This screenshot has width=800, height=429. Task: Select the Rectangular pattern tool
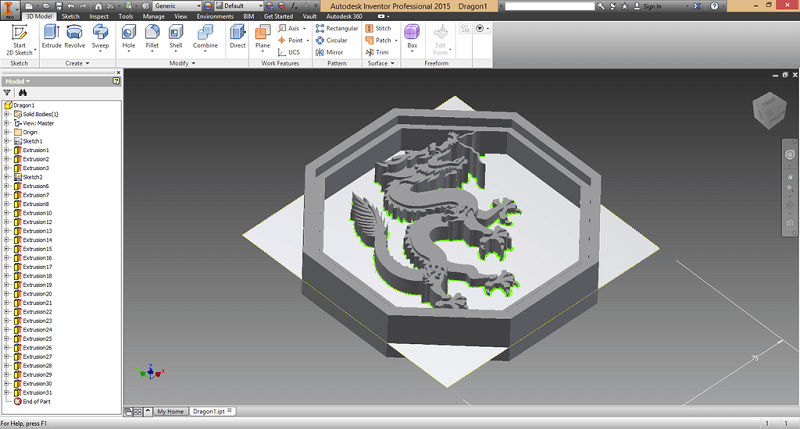pos(337,28)
